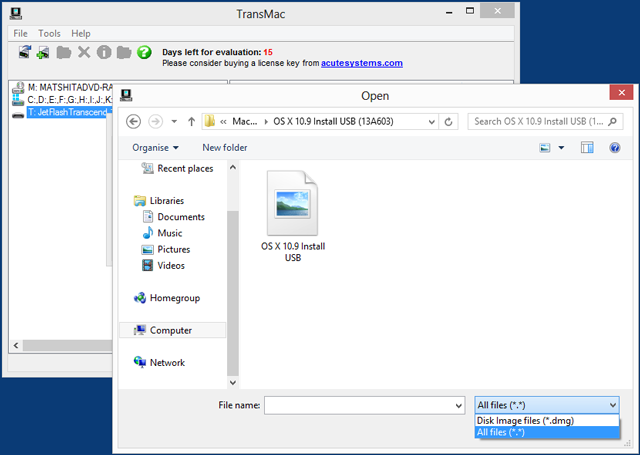Expand the arrow after Mac... breadcrumb

click(x=266, y=122)
